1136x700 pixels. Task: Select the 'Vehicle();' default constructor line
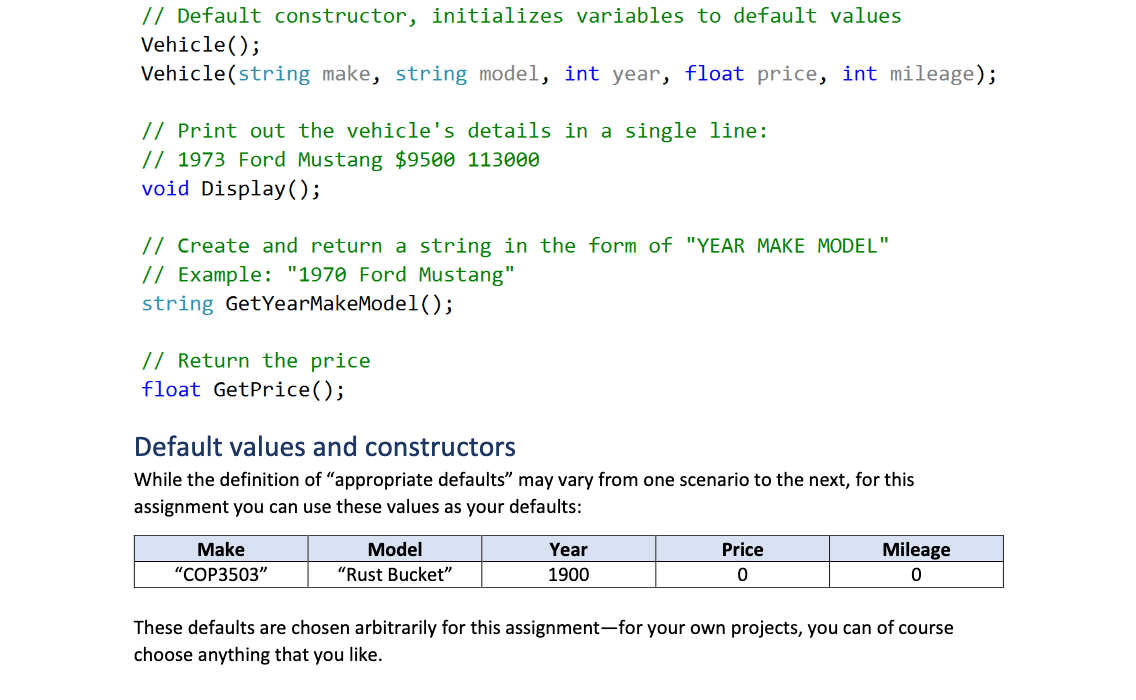pos(201,45)
